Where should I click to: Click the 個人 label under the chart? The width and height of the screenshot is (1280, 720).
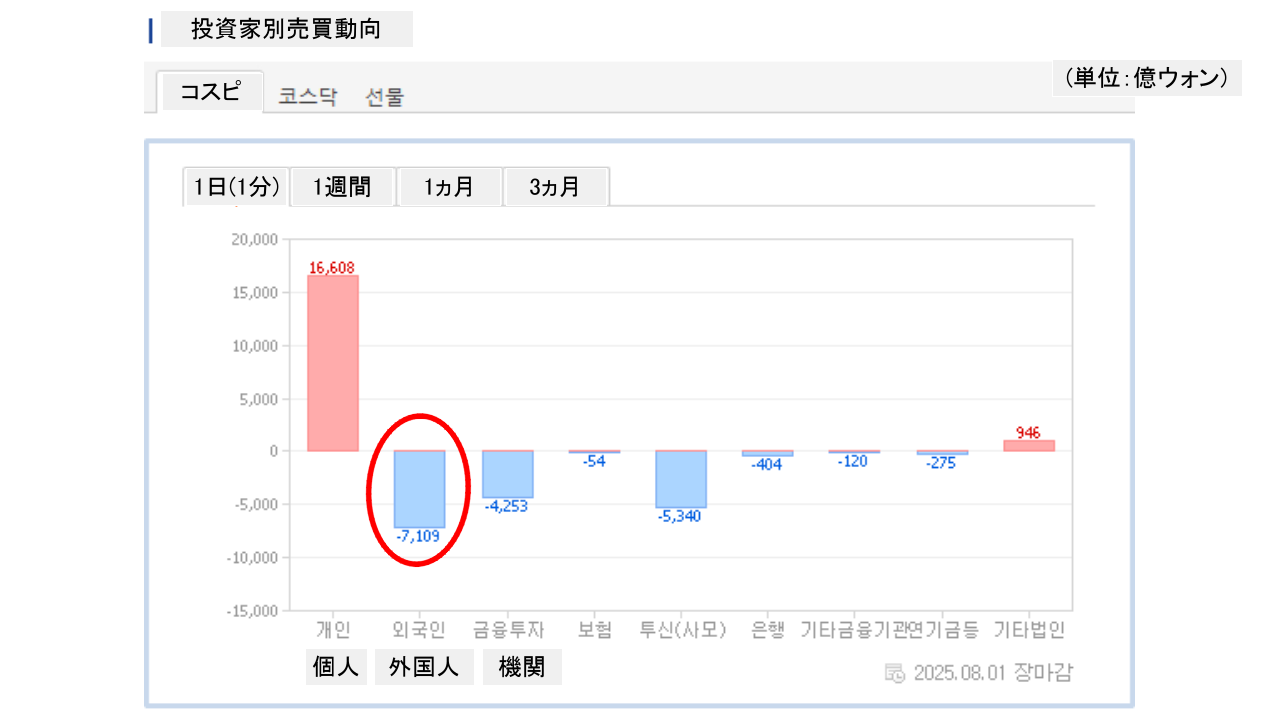[x=336, y=667]
